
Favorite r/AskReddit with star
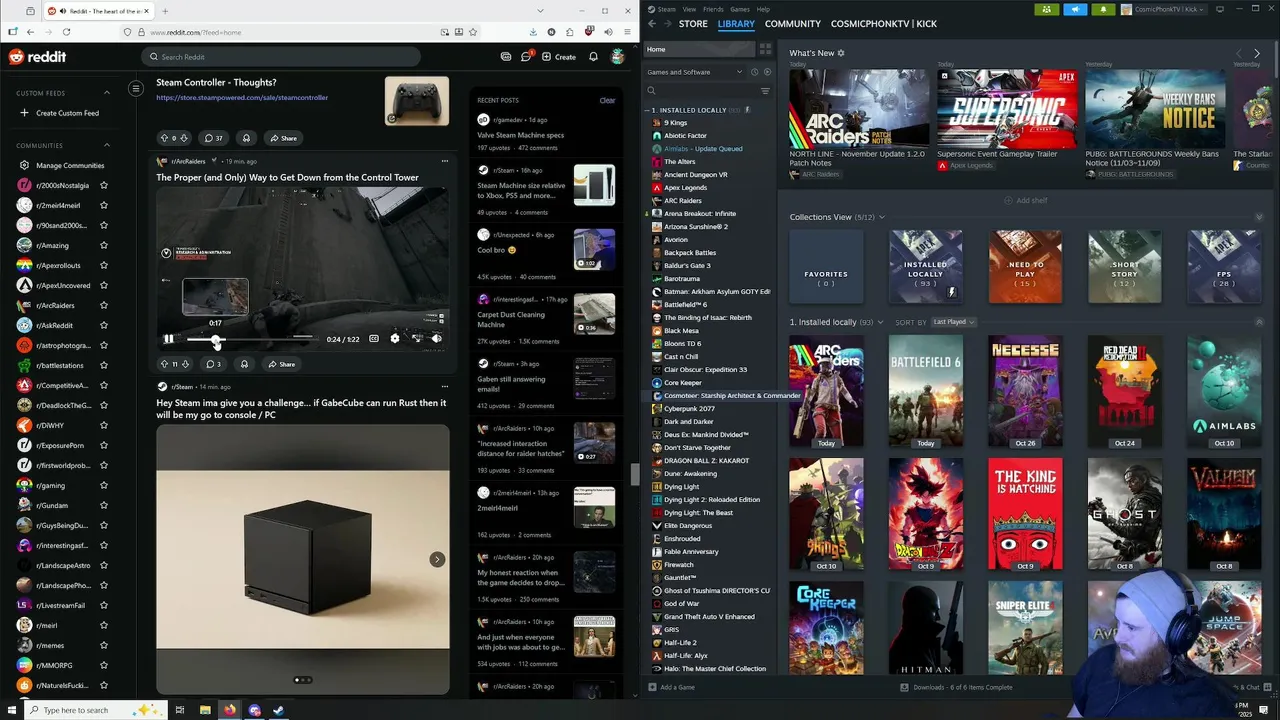coord(104,325)
